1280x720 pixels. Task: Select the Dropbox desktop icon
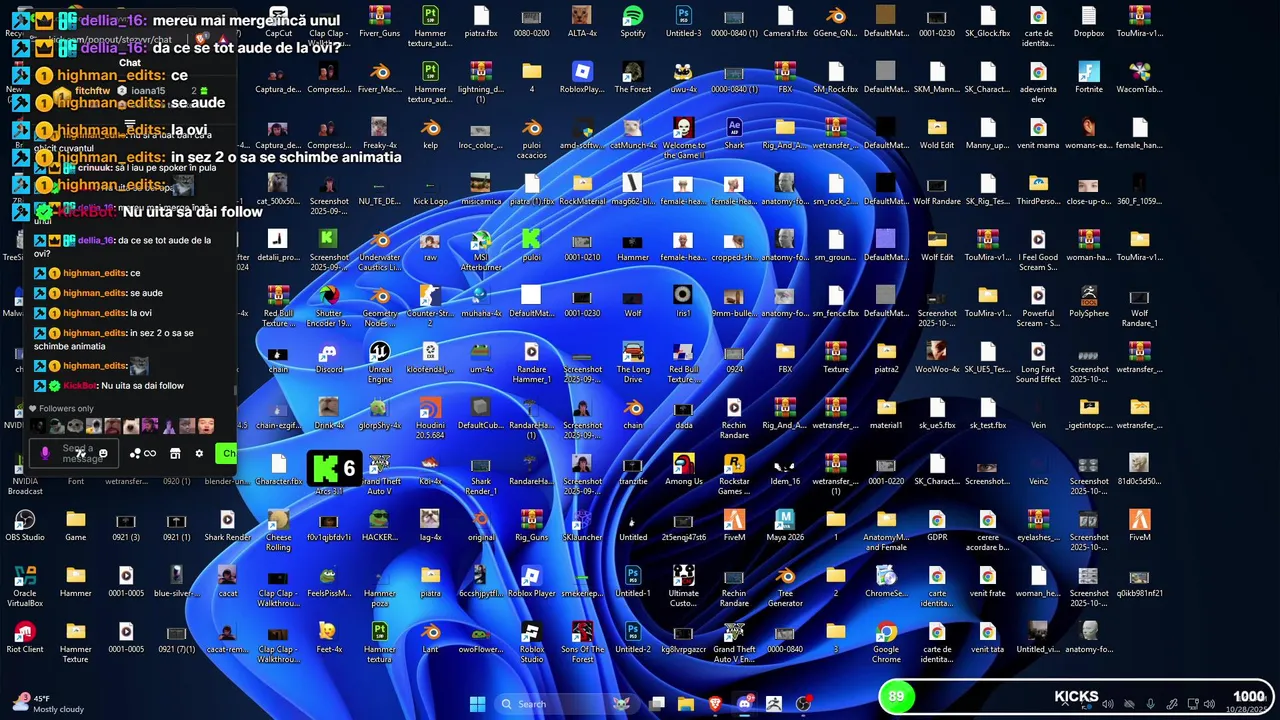pos(1089,21)
